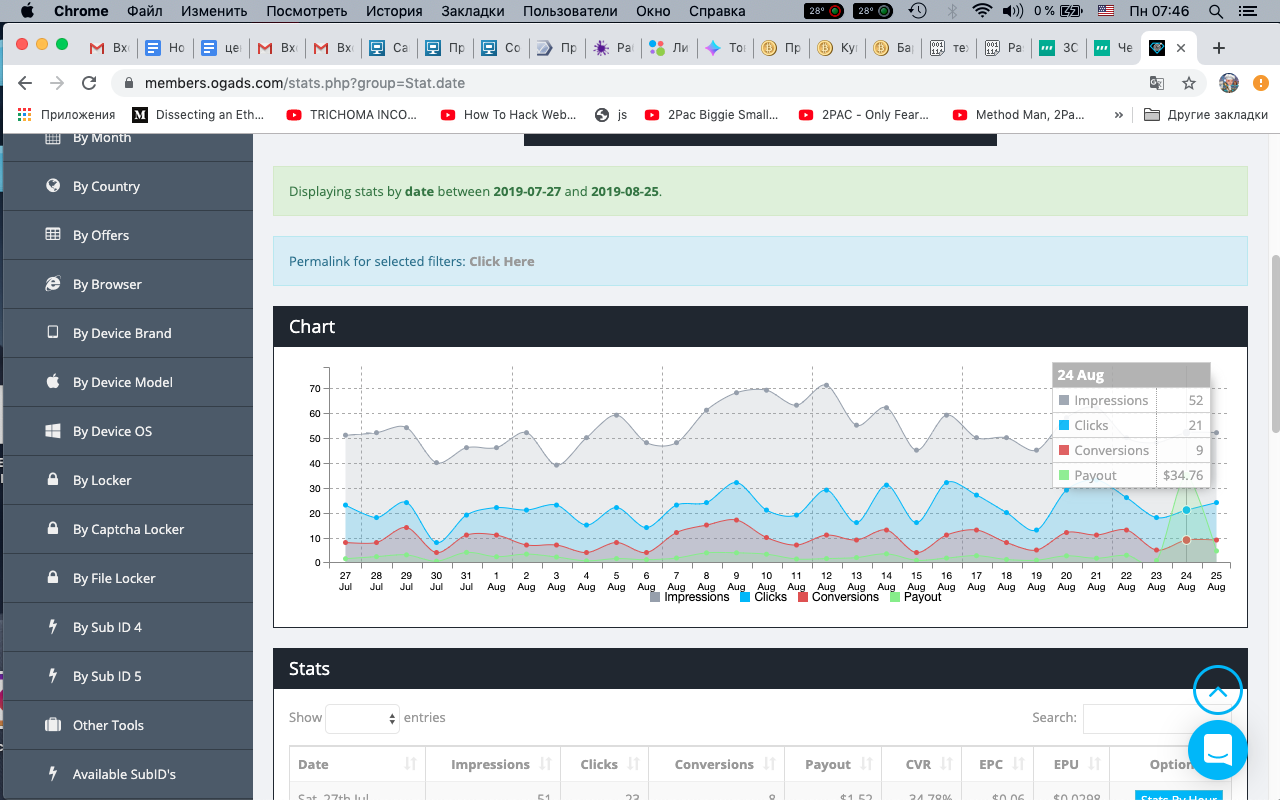Image resolution: width=1280 pixels, height=800 pixels.
Task: Bookmark this page with the star icon
Action: (x=1189, y=83)
